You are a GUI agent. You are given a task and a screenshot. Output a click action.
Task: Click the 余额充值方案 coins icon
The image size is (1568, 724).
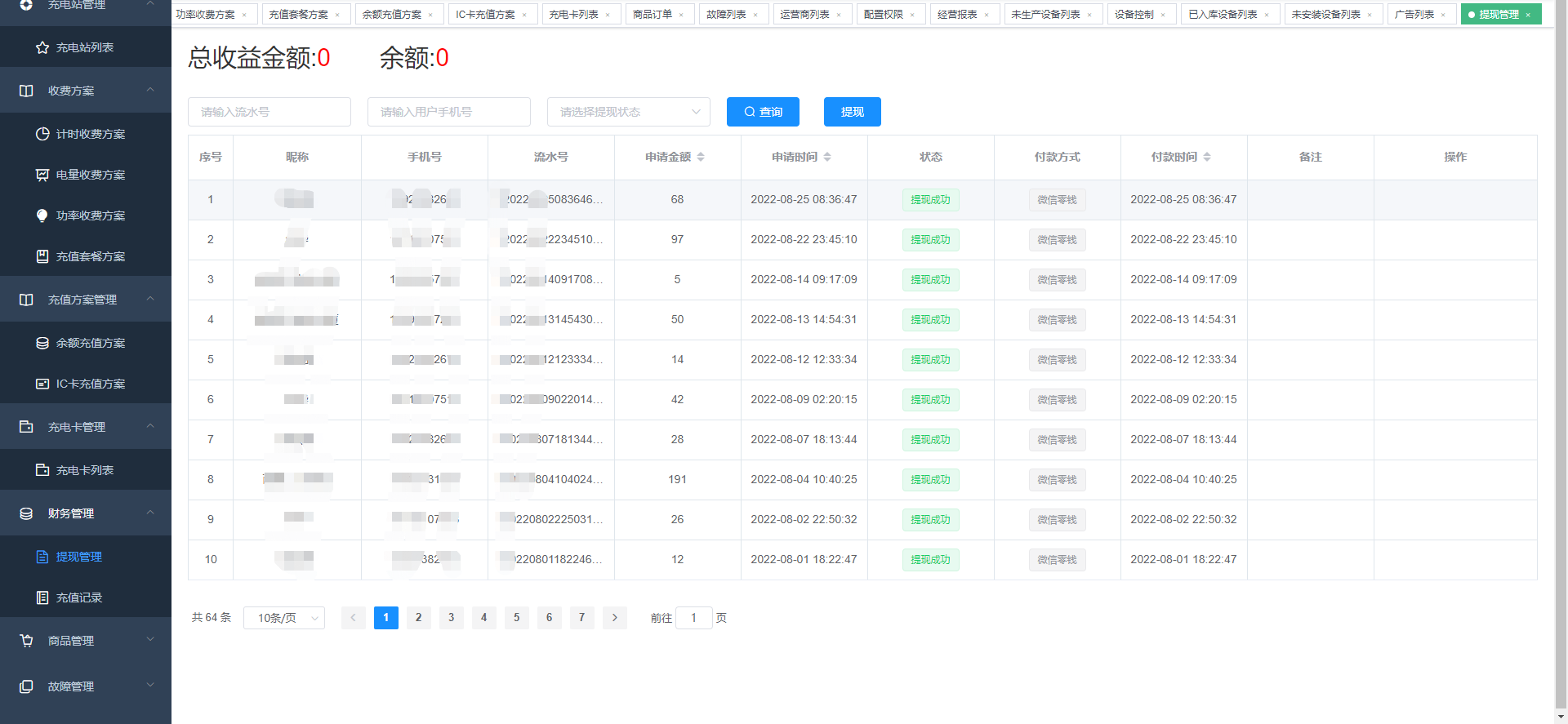click(42, 343)
